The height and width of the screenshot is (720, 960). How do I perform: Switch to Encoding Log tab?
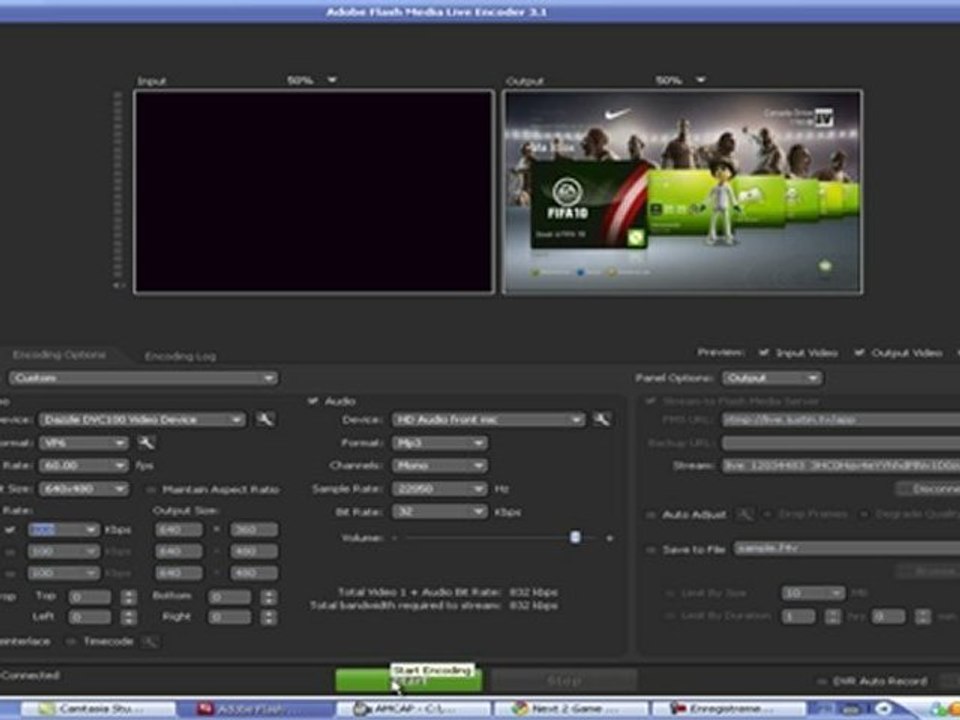pyautogui.click(x=180, y=356)
